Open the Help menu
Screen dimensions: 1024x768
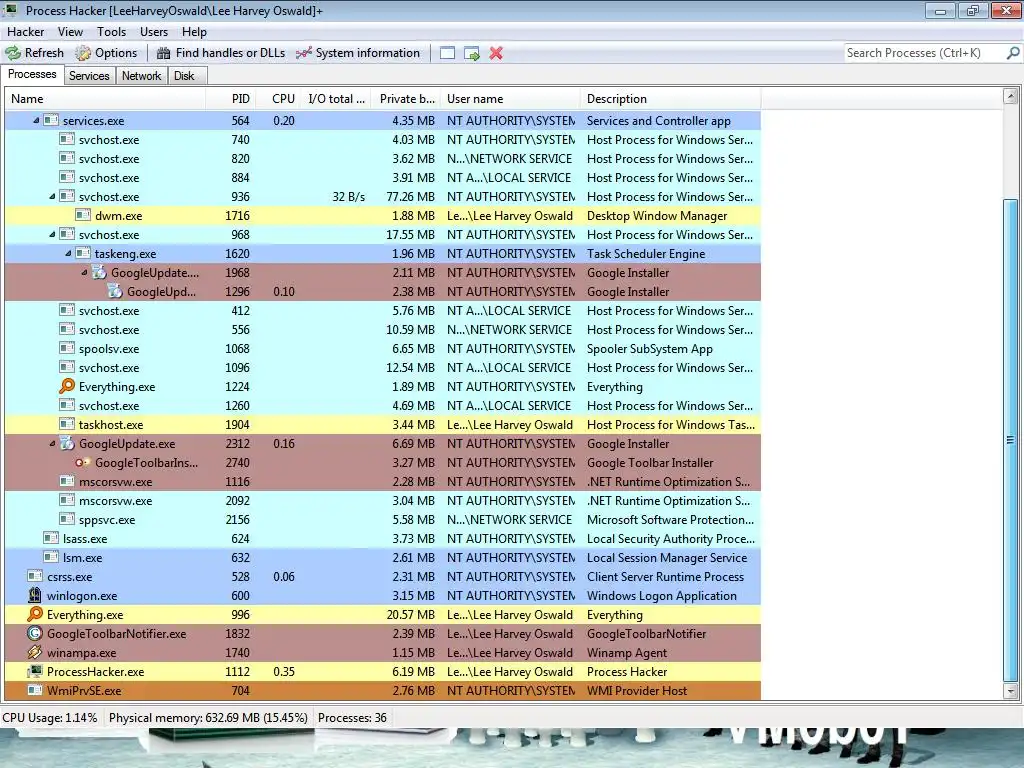click(x=194, y=31)
